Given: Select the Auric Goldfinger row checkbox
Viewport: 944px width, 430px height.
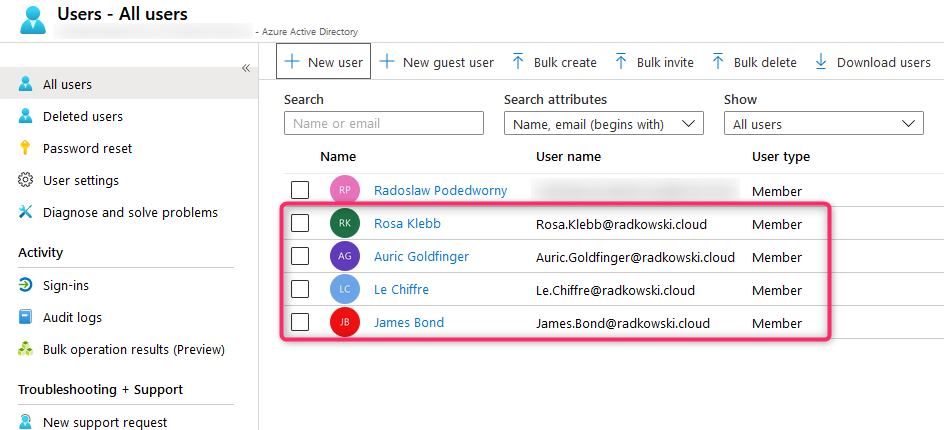Looking at the screenshot, I should click(300, 256).
